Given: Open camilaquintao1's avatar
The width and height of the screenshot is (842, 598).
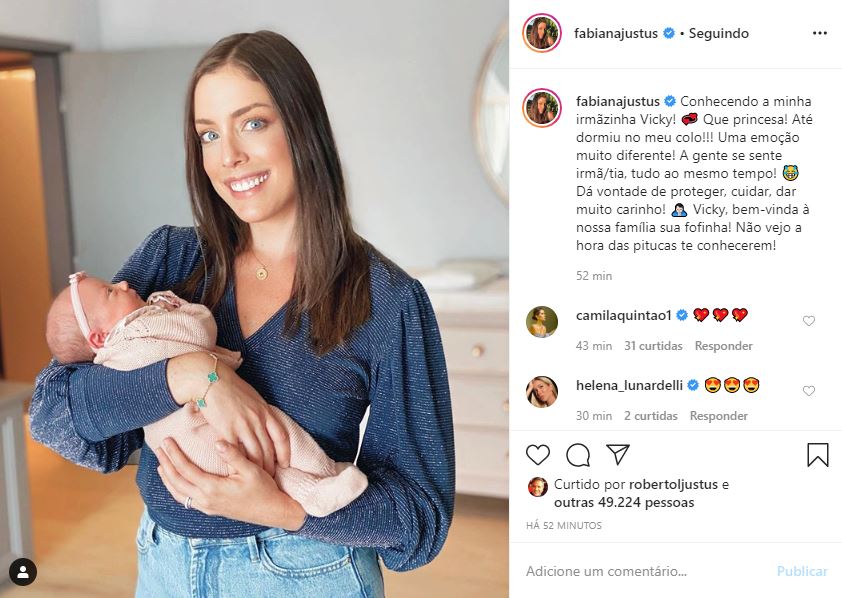Looking at the screenshot, I should (x=542, y=322).
